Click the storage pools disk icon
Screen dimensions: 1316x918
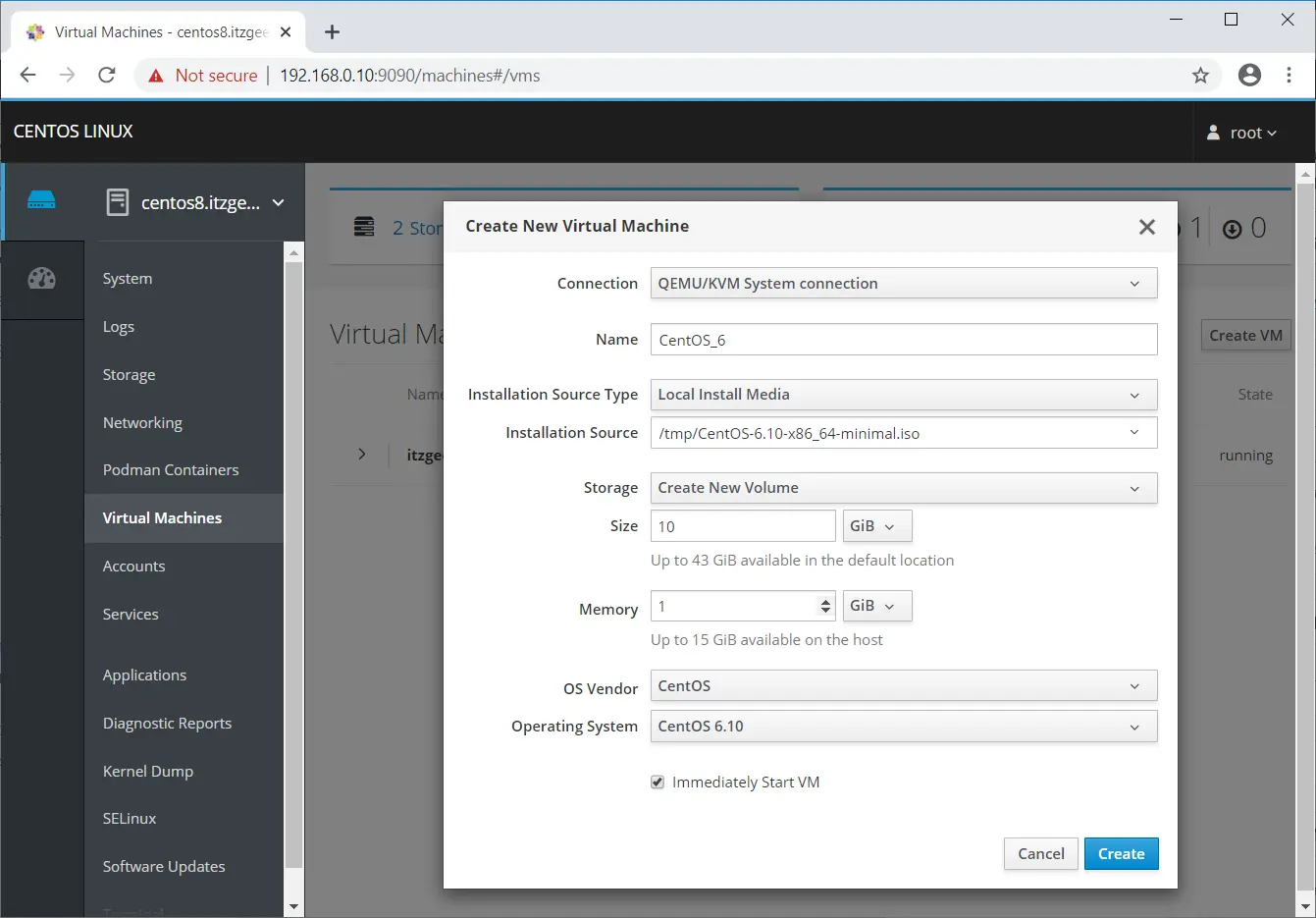click(x=364, y=227)
